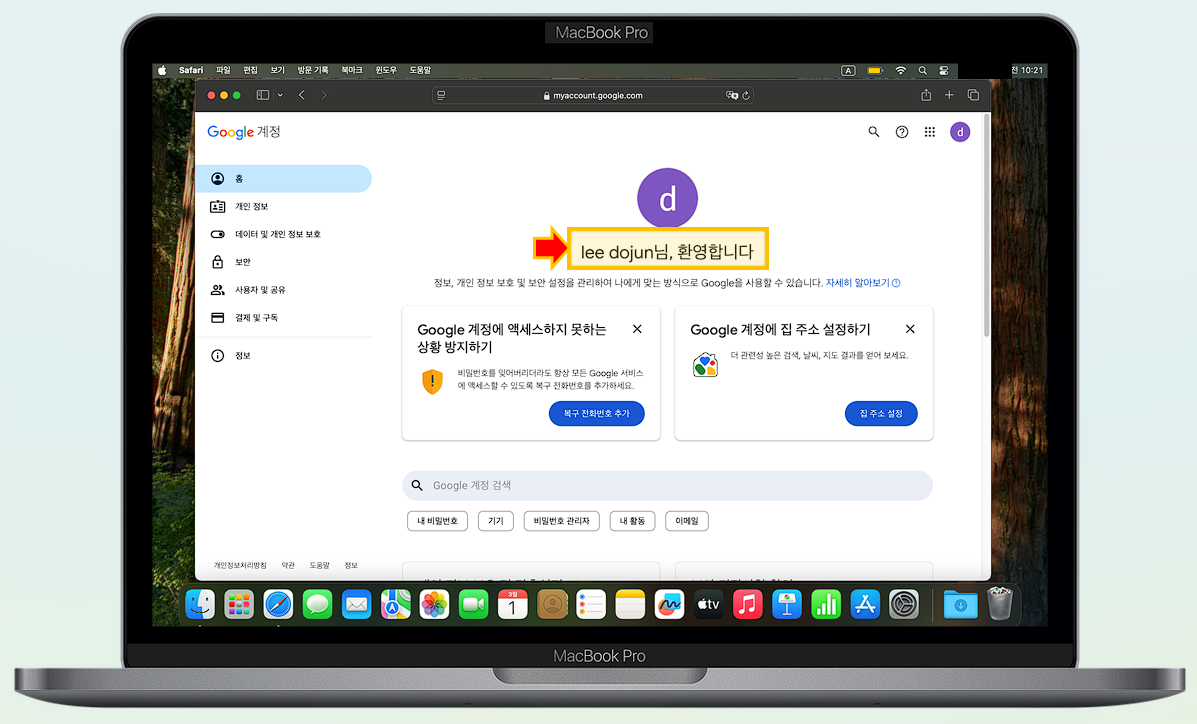
Task: Open Spotlight search in menu bar
Action: point(922,70)
